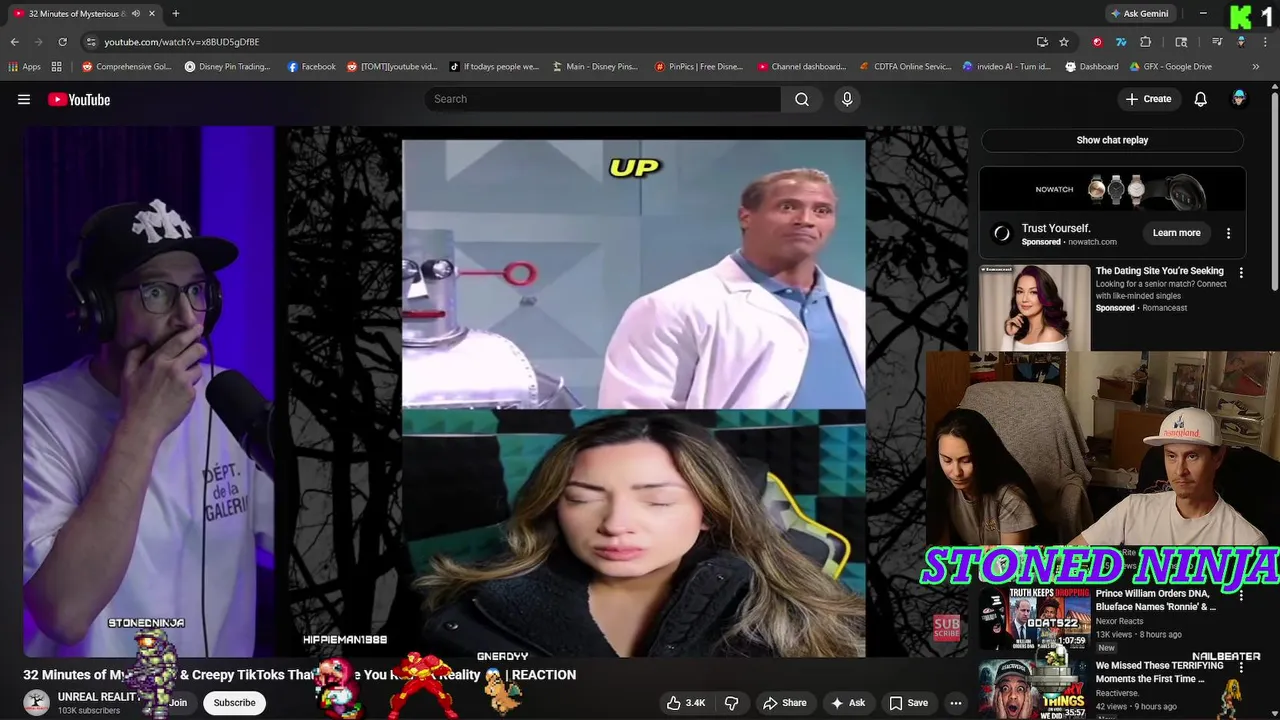Open the GFX - Google Drive bookmark

(x=1170, y=67)
